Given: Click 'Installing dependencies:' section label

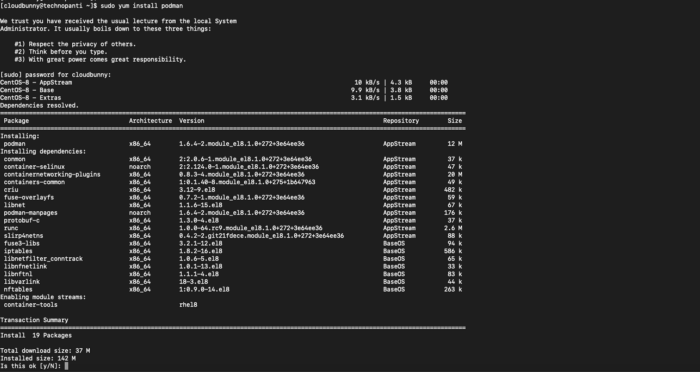Looking at the screenshot, I should coord(43,151).
